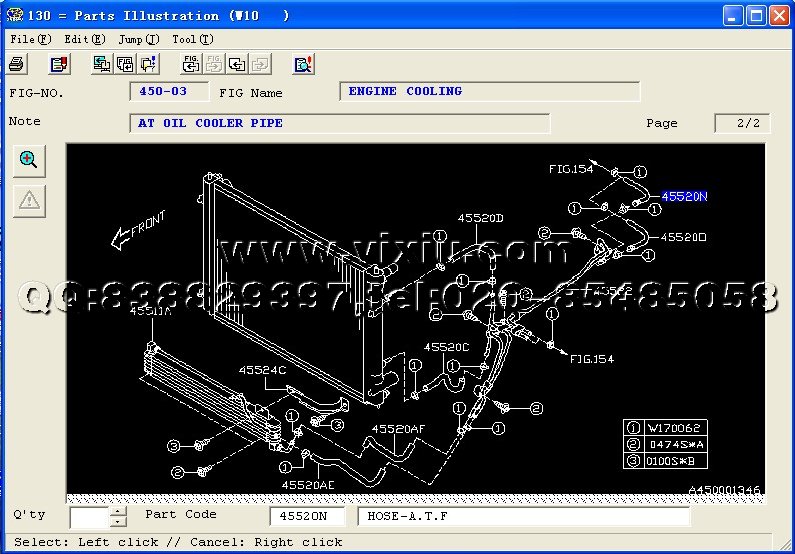Click the Q'ty input field

(x=89, y=517)
